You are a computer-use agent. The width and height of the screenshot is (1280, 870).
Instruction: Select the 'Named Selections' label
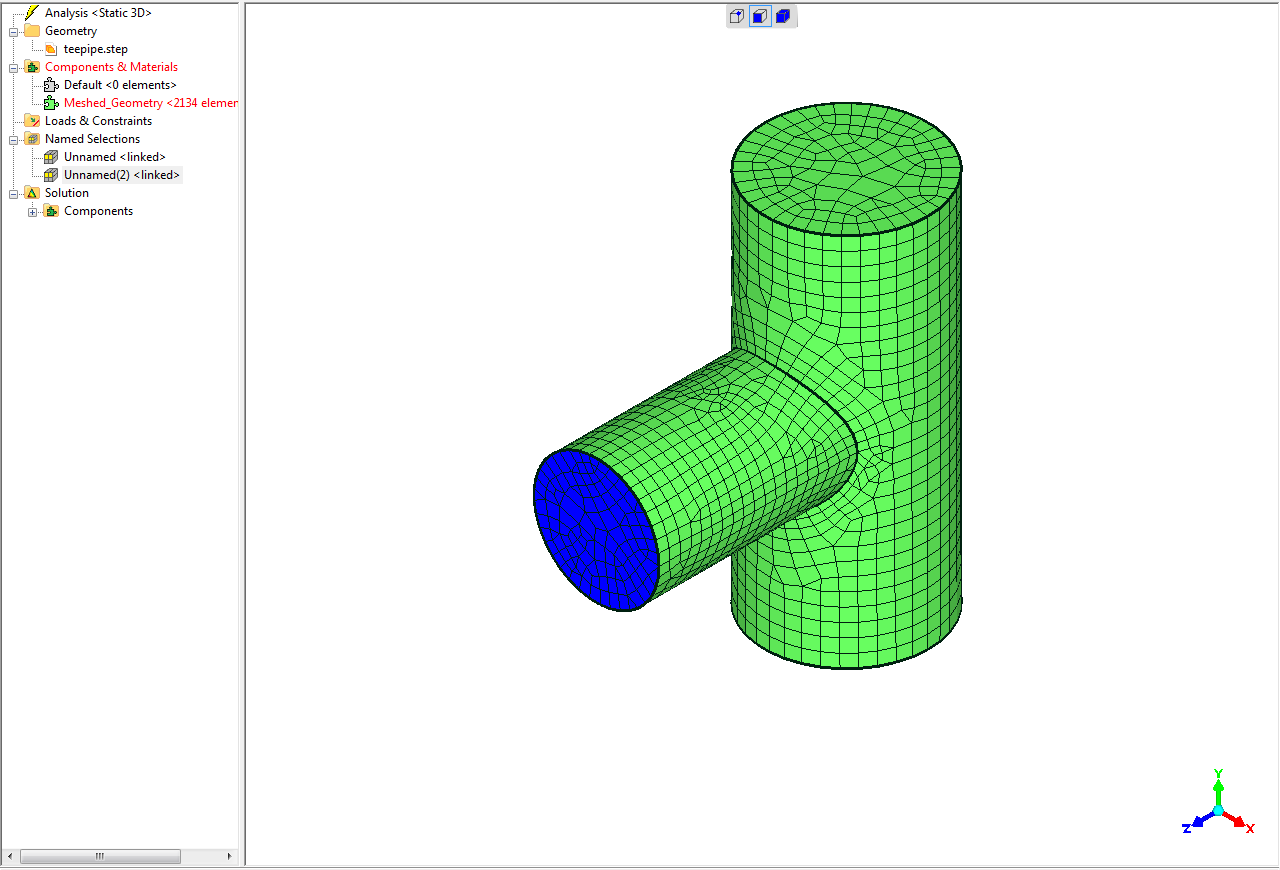coord(92,139)
